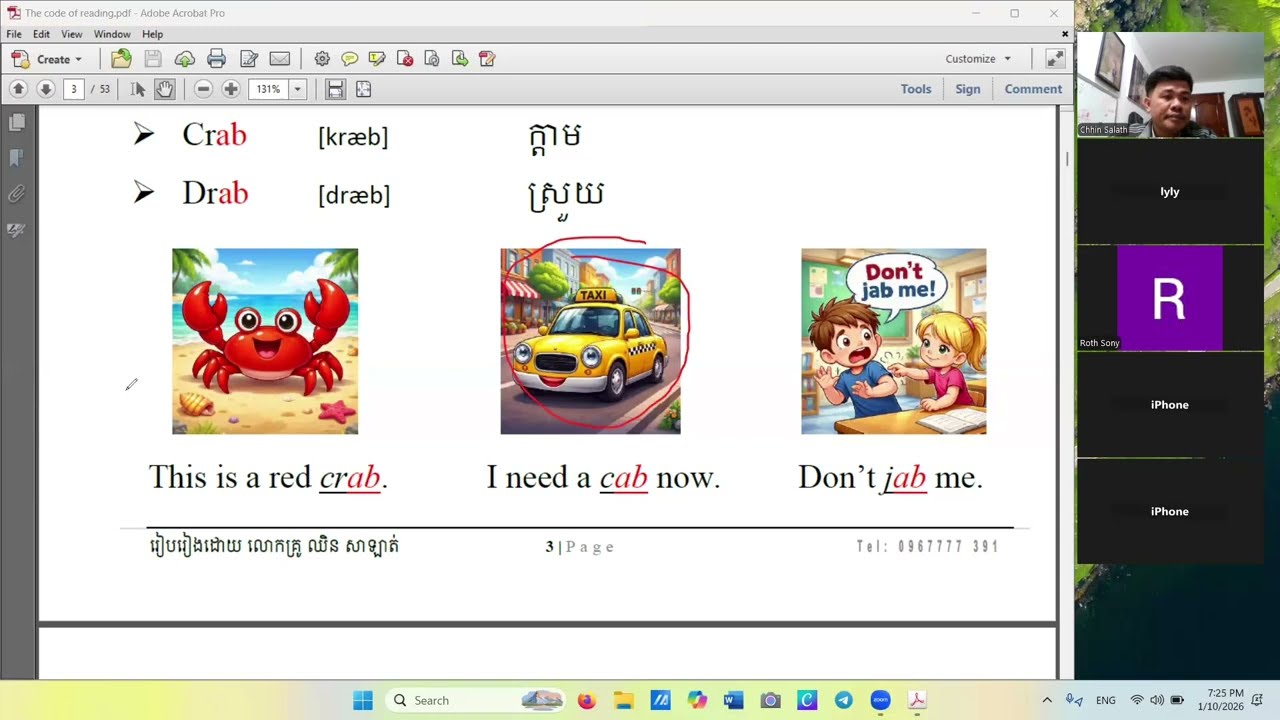Viewport: 1280px width, 720px height.
Task: Open the signatures sidebar panel
Action: pyautogui.click(x=17, y=230)
